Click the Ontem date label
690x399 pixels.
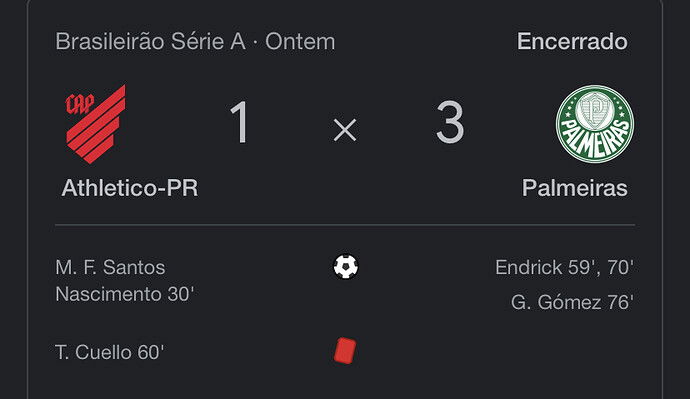[x=300, y=42]
